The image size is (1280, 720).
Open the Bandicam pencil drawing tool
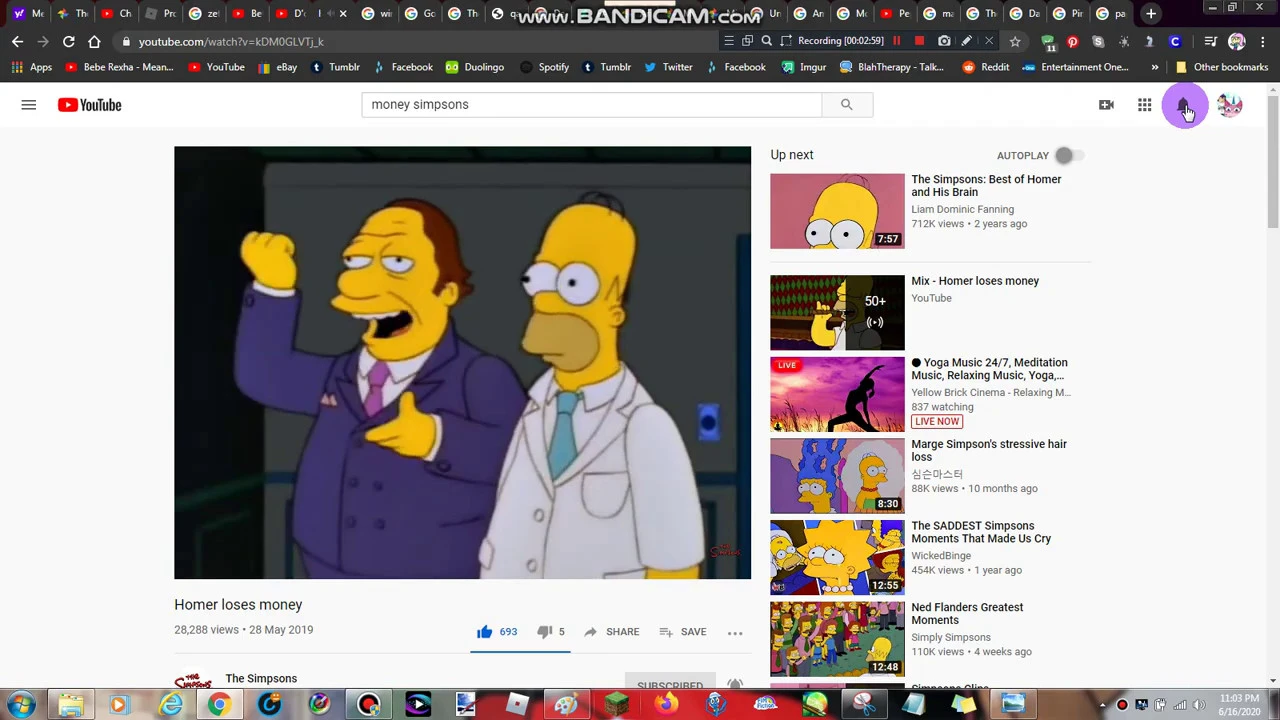coord(966,41)
